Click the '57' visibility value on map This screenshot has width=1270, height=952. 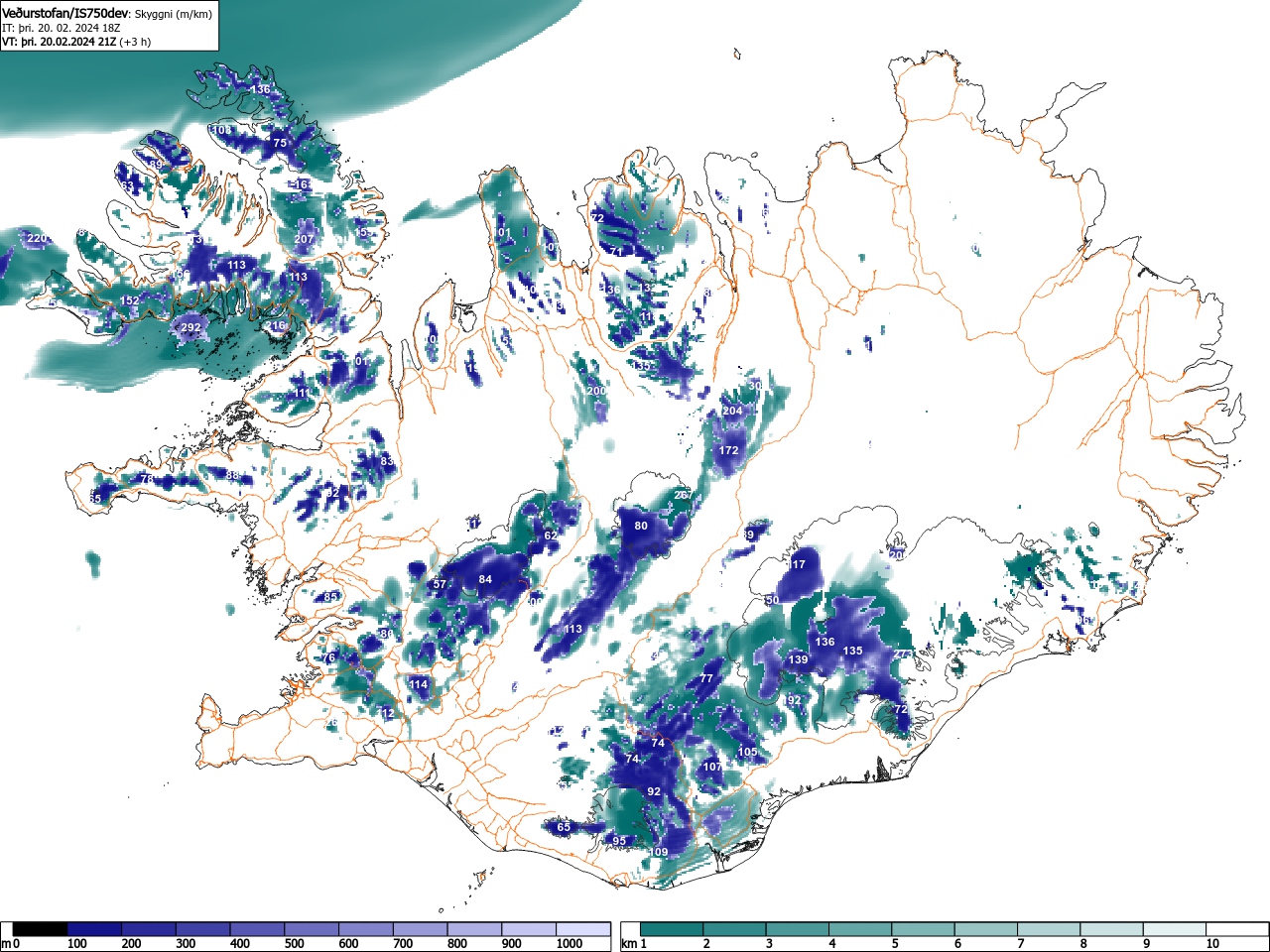[440, 584]
